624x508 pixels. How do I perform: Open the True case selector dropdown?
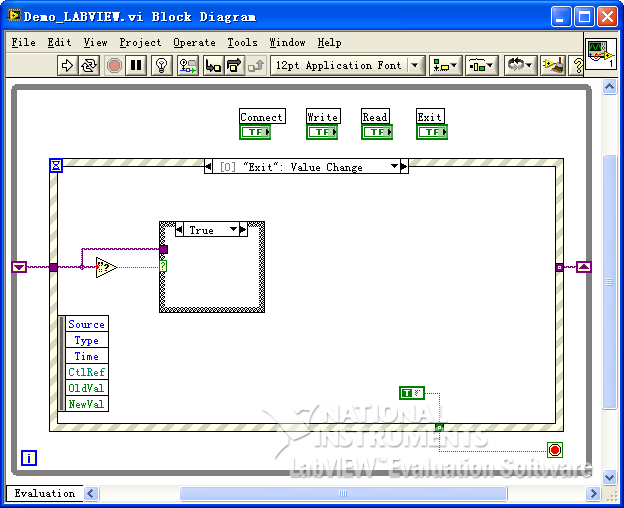click(x=233, y=230)
